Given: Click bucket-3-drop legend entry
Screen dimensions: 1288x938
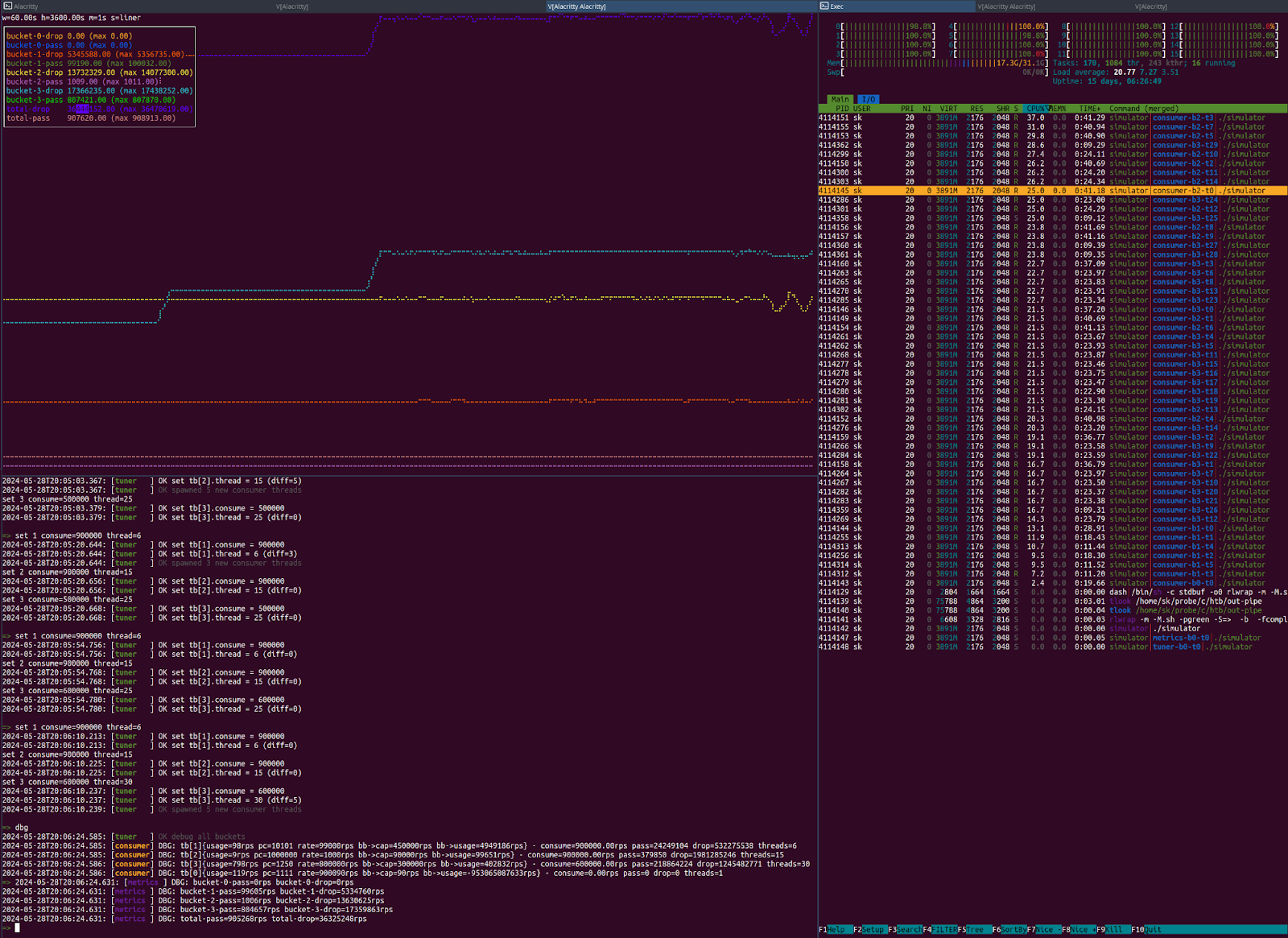Looking at the screenshot, I should pyautogui.click(x=100, y=91).
